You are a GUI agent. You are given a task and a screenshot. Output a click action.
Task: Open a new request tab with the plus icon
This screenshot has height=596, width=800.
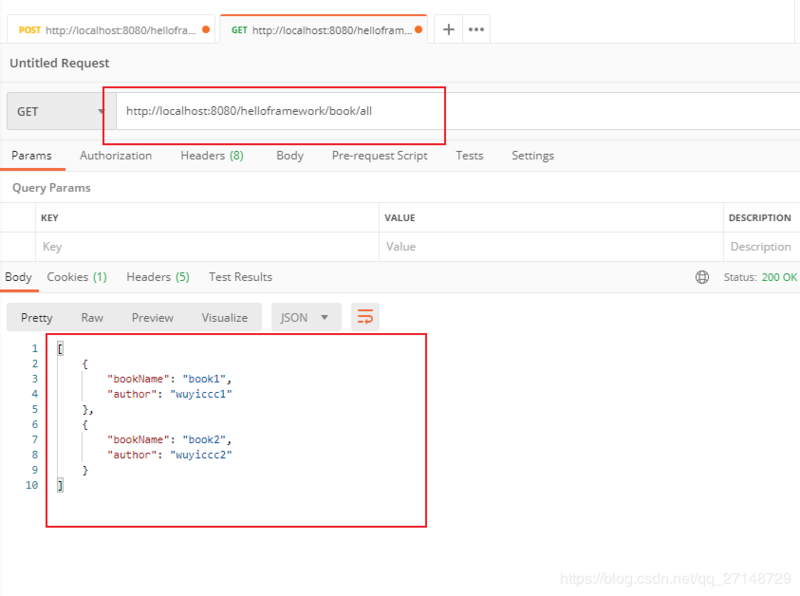(448, 29)
